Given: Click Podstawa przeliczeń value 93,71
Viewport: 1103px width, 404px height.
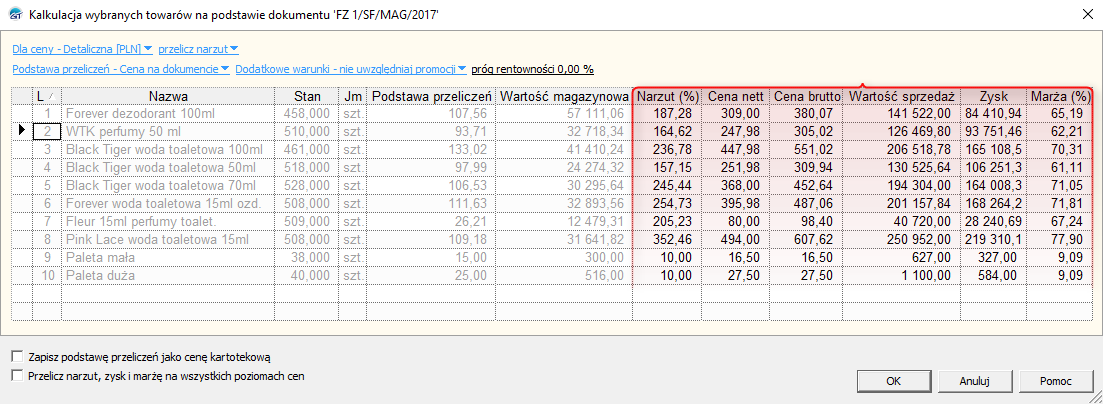Looking at the screenshot, I should tap(431, 130).
